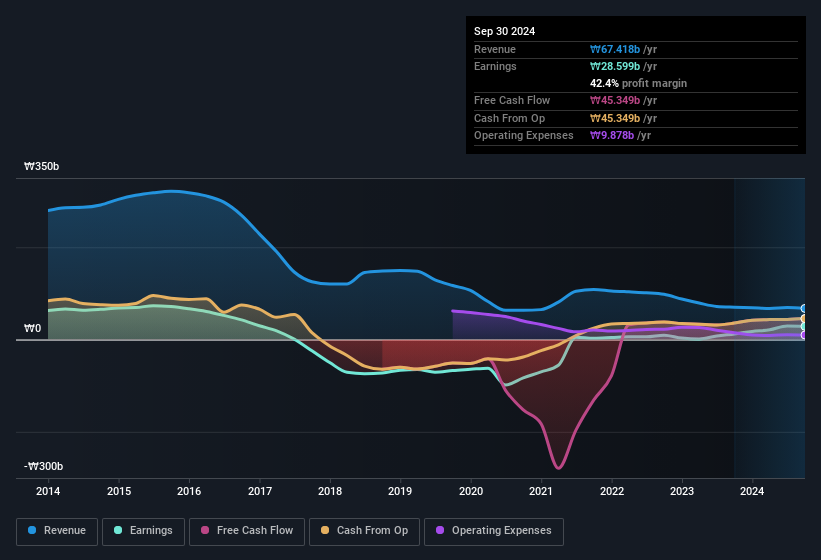Click the 2015 x-axis label
Screen dimensions: 821x560
[x=119, y=491]
